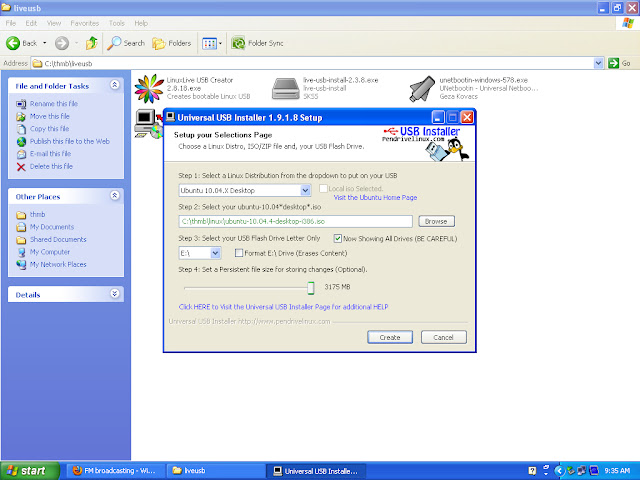Open the Windows Start menu
640x480 pixels.
(29, 471)
